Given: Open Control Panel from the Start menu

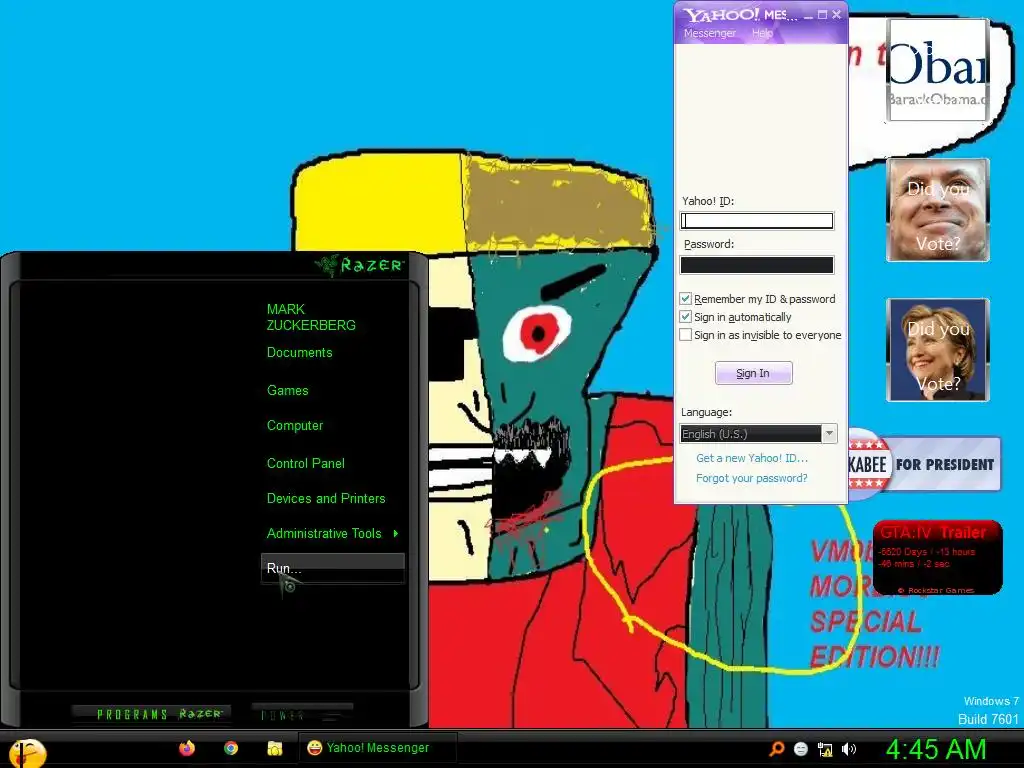Looking at the screenshot, I should [x=306, y=464].
